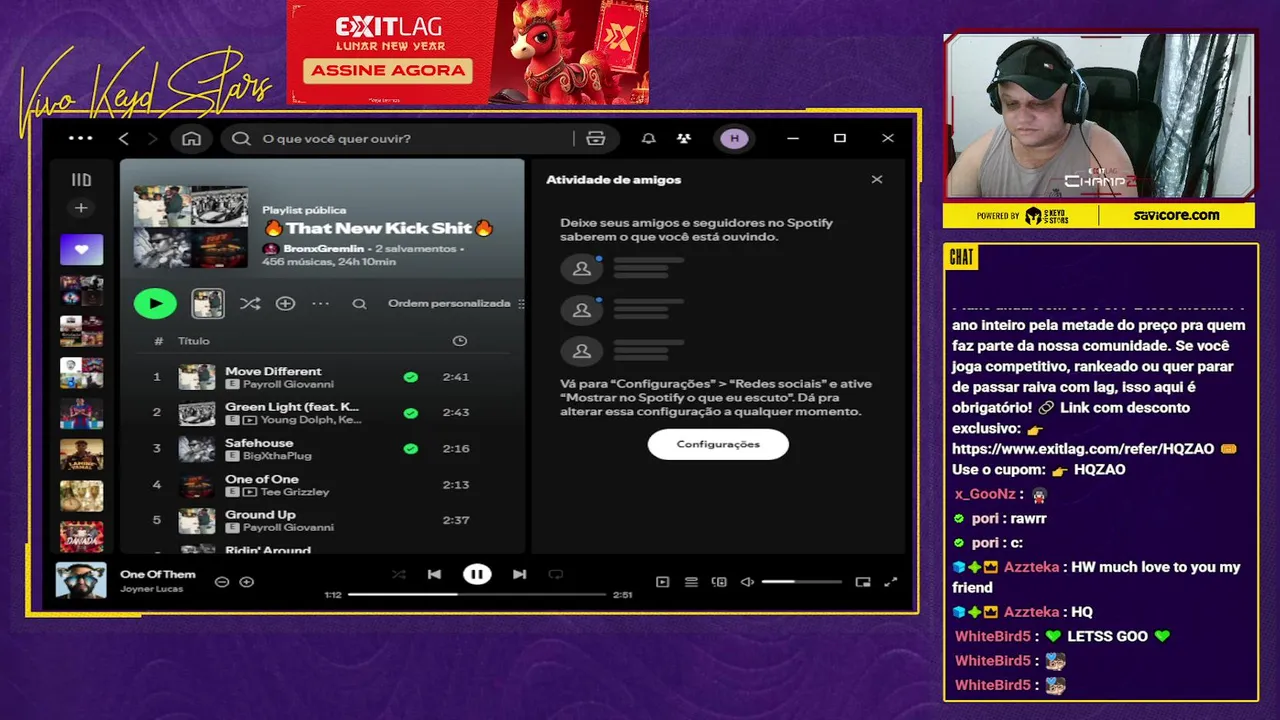Sort by the duration clock header

click(x=459, y=341)
